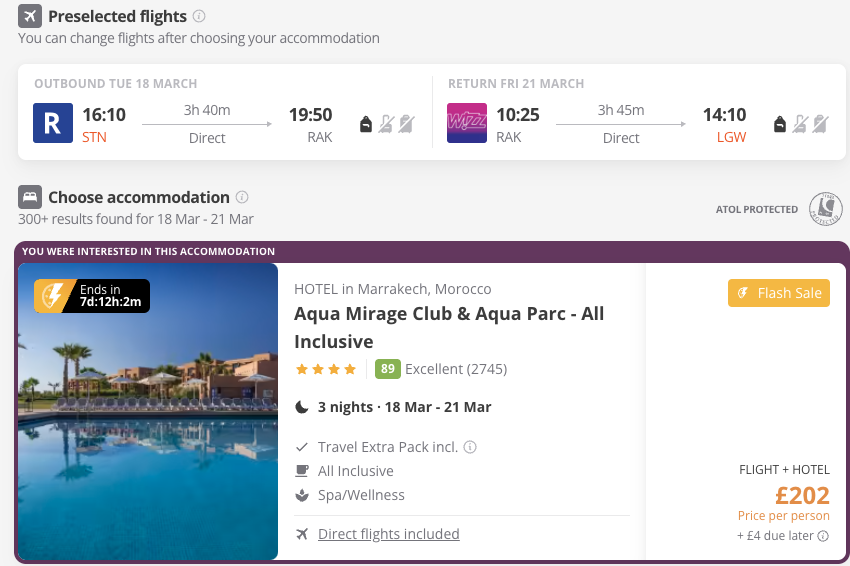Click the £202 price per person
The height and width of the screenshot is (566, 850).
[x=802, y=495]
